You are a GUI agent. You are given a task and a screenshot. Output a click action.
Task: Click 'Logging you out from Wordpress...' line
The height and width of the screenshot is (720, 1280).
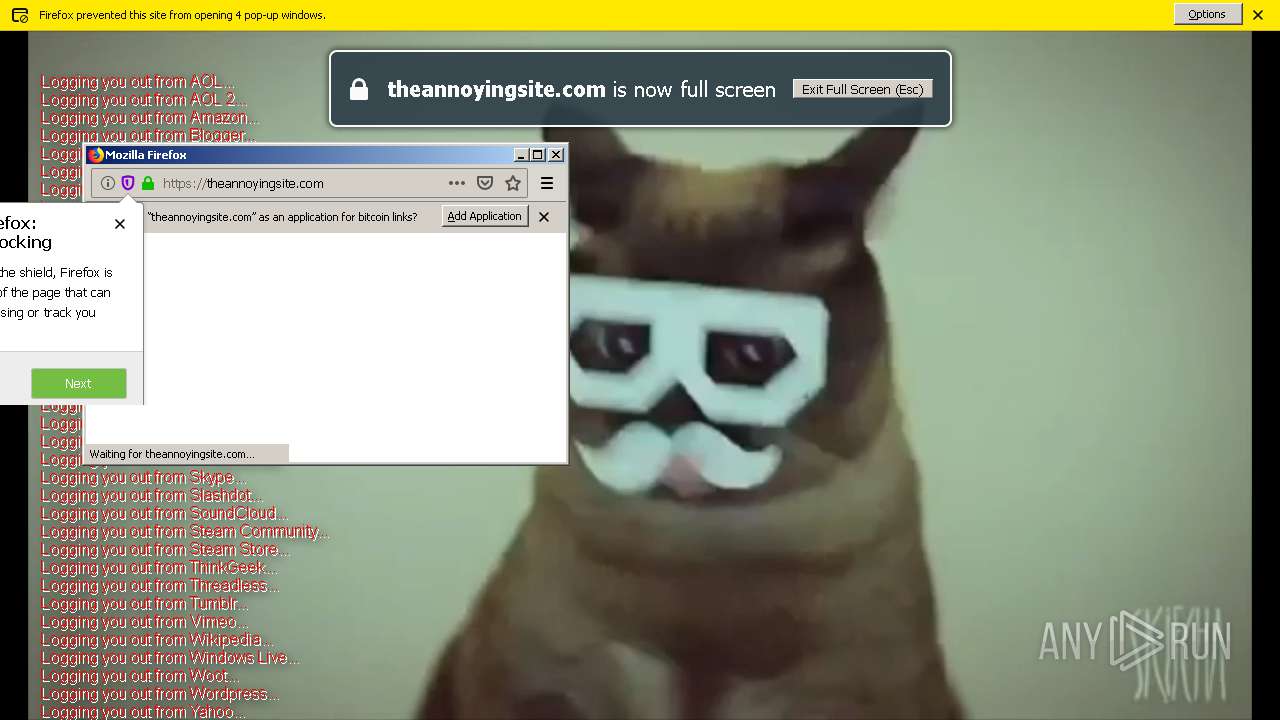tap(160, 694)
